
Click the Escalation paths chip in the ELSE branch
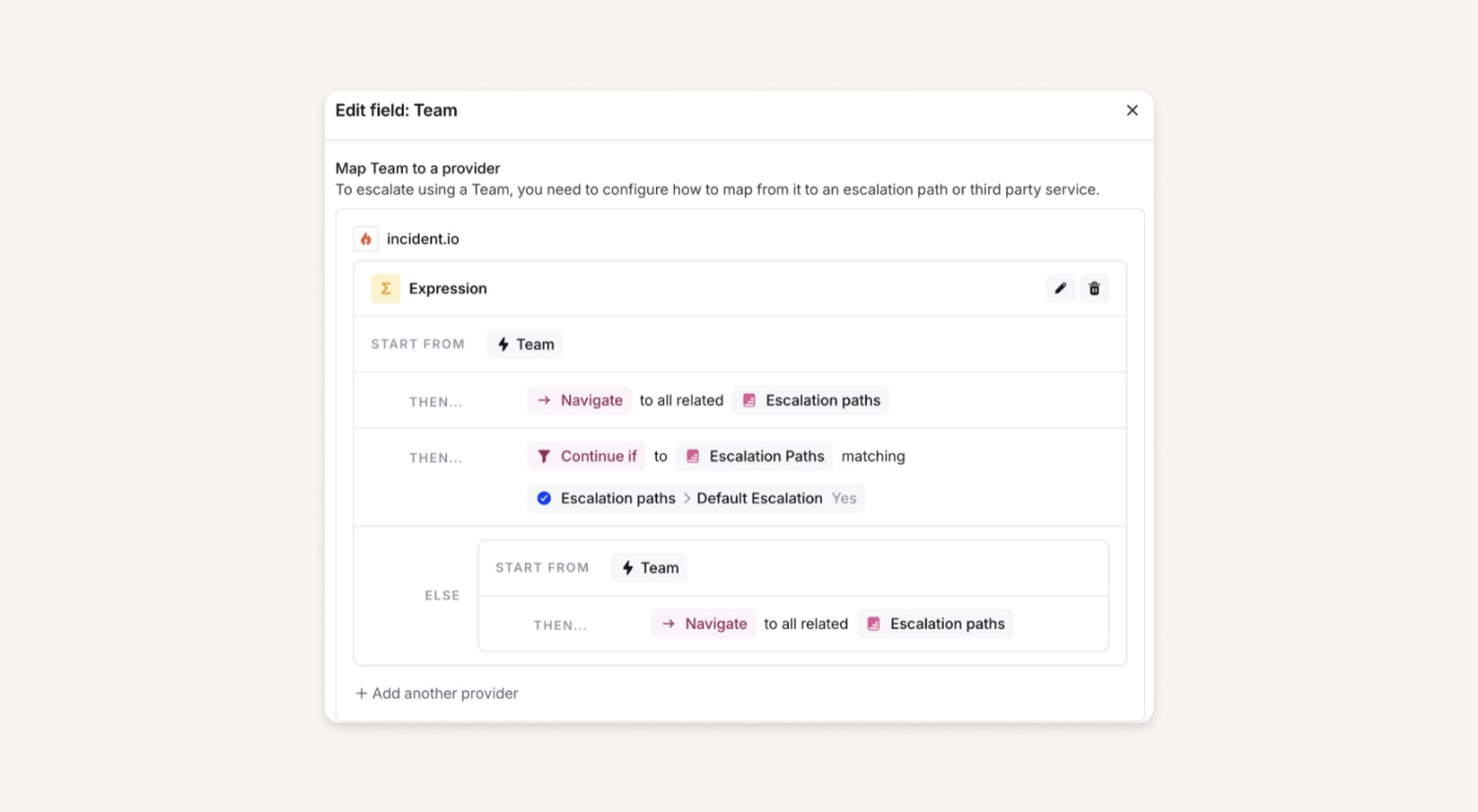935,624
